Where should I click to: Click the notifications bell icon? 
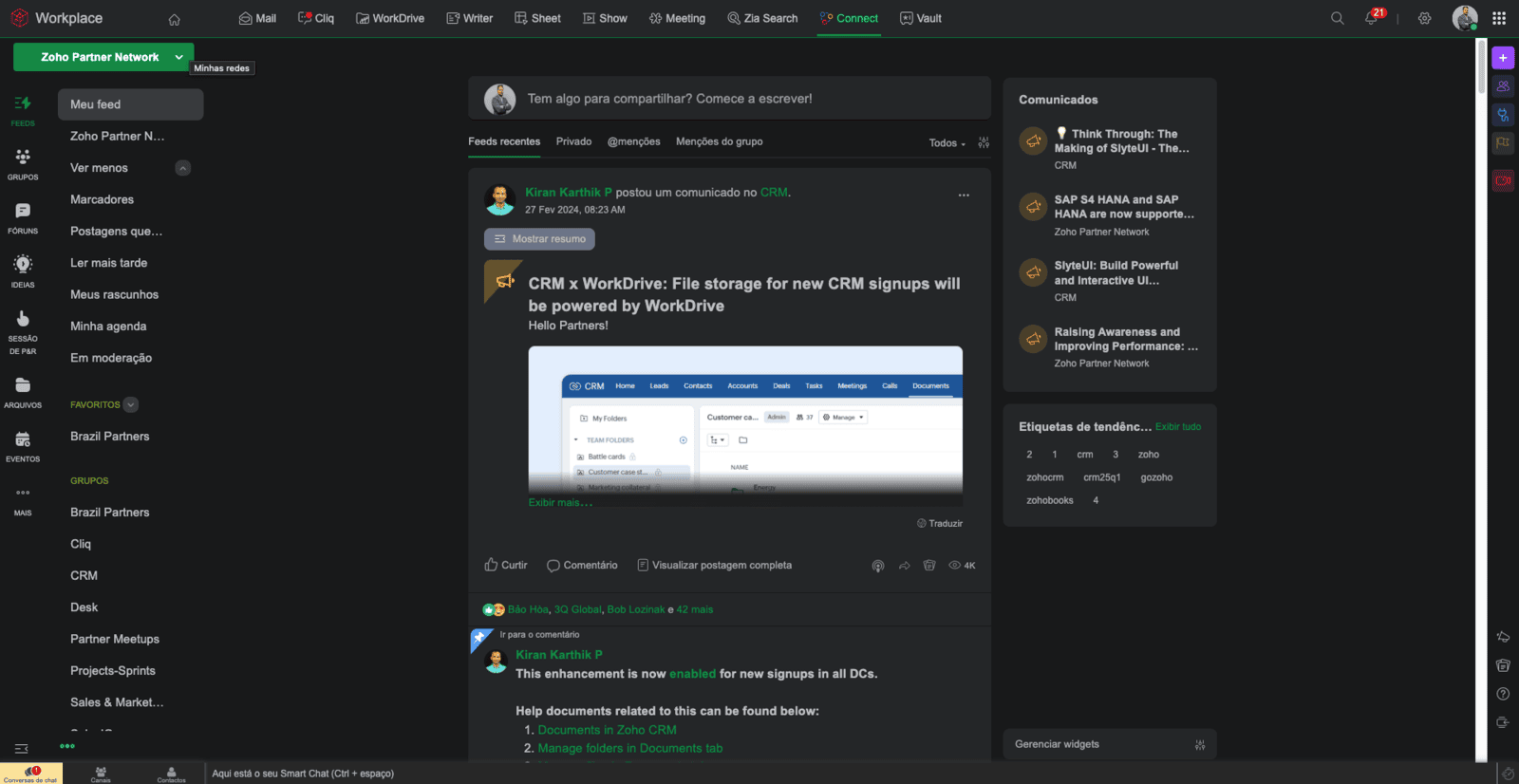[1371, 18]
